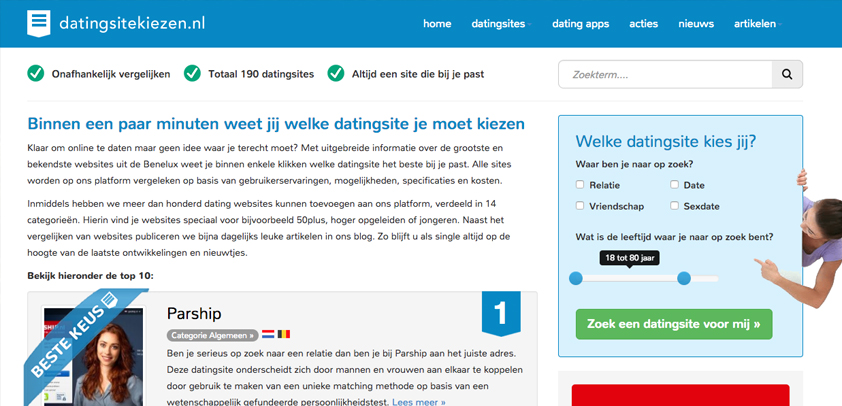Tick the Sexdate checkbox
Viewport: 842px width, 406px height.
[674, 206]
